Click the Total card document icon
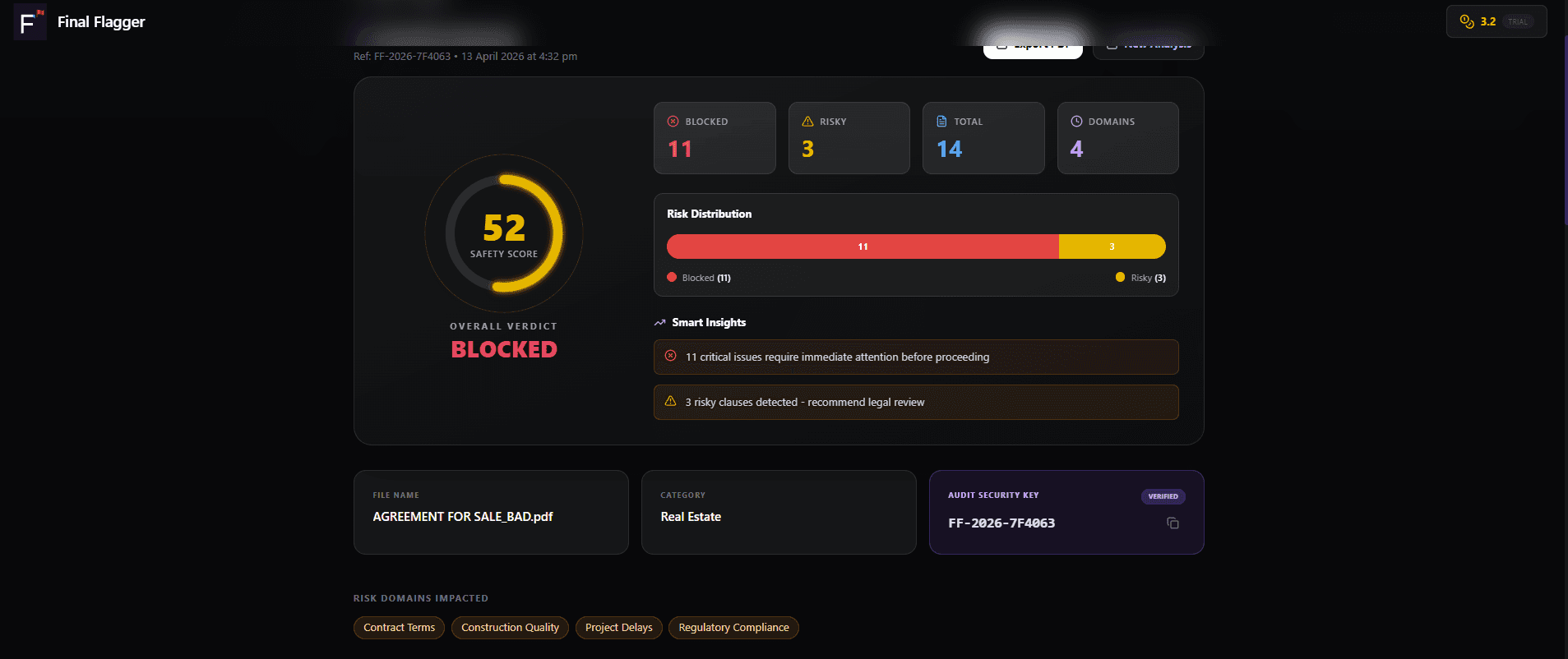 click(941, 121)
